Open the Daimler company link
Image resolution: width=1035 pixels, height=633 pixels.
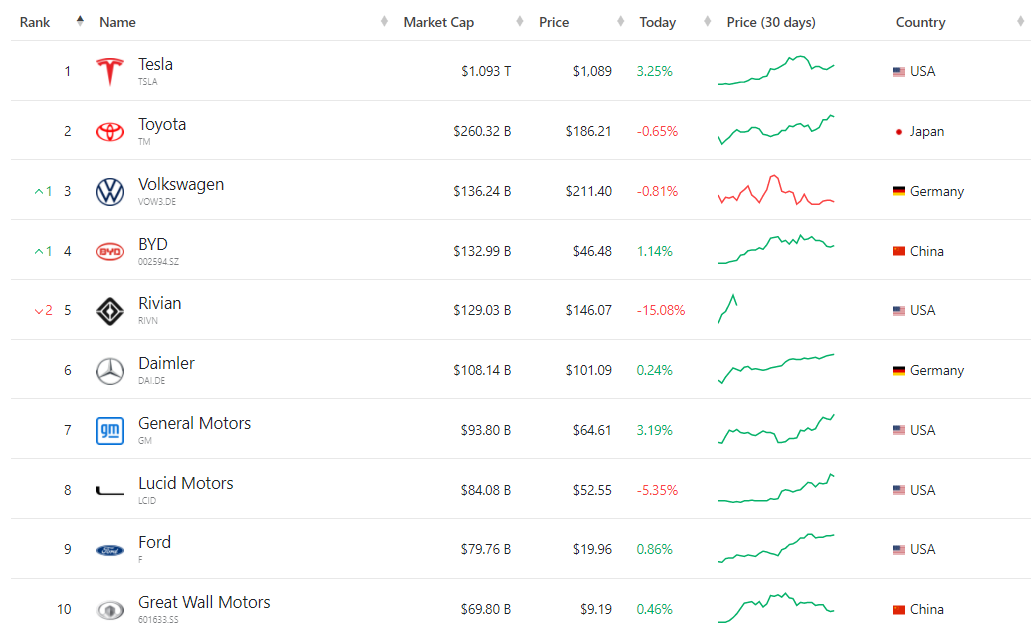[166, 363]
